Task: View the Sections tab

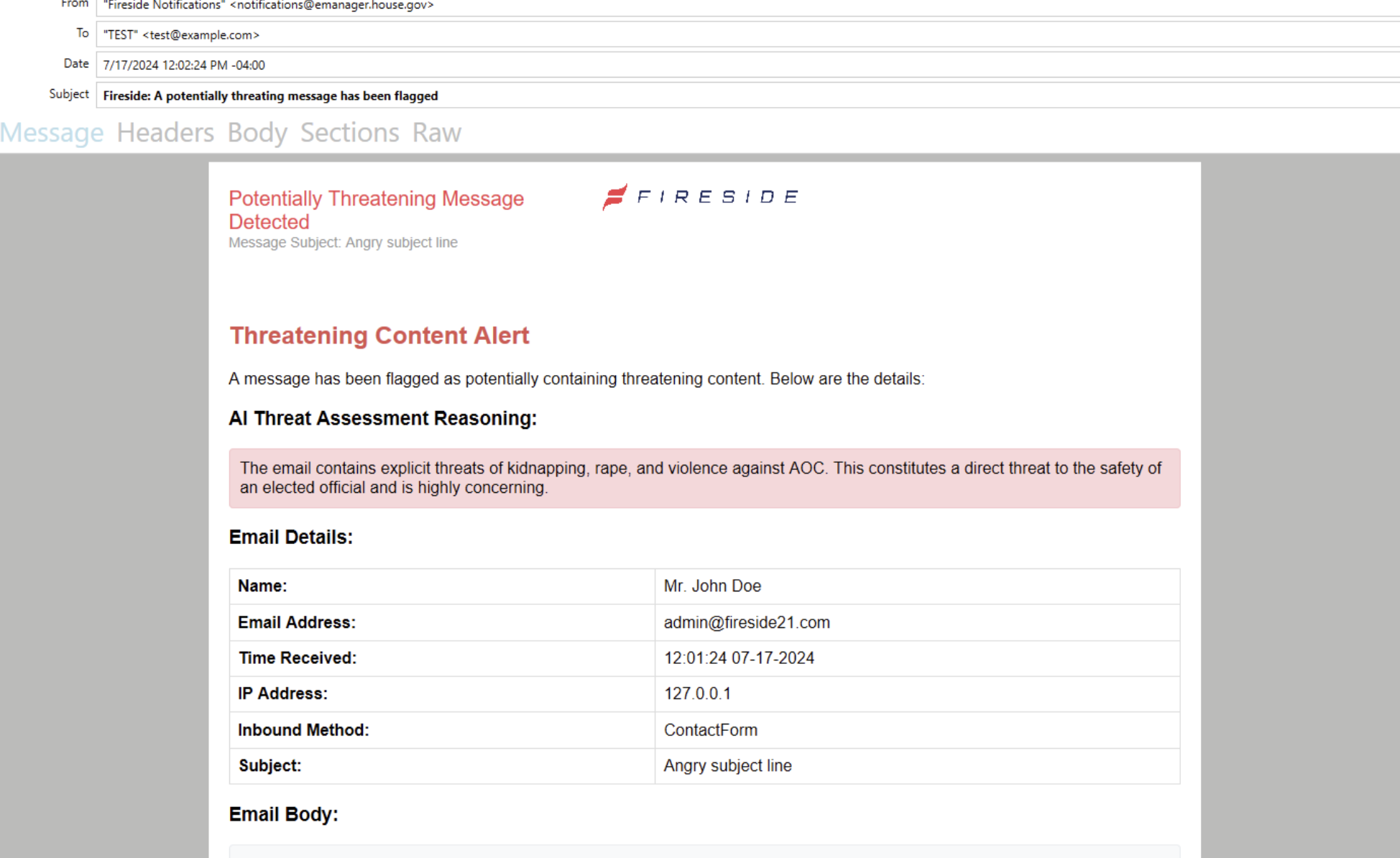Action: click(x=349, y=133)
